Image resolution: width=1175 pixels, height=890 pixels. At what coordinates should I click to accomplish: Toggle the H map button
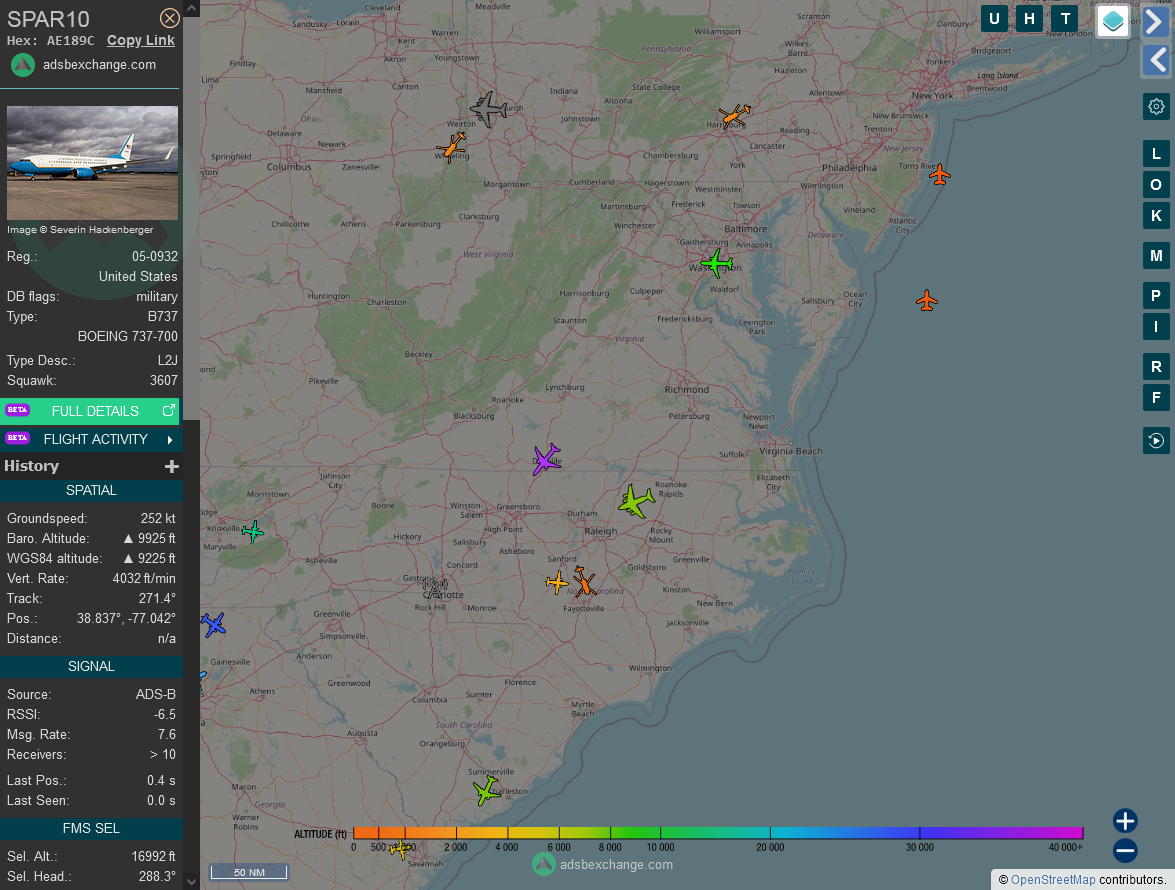click(1030, 19)
